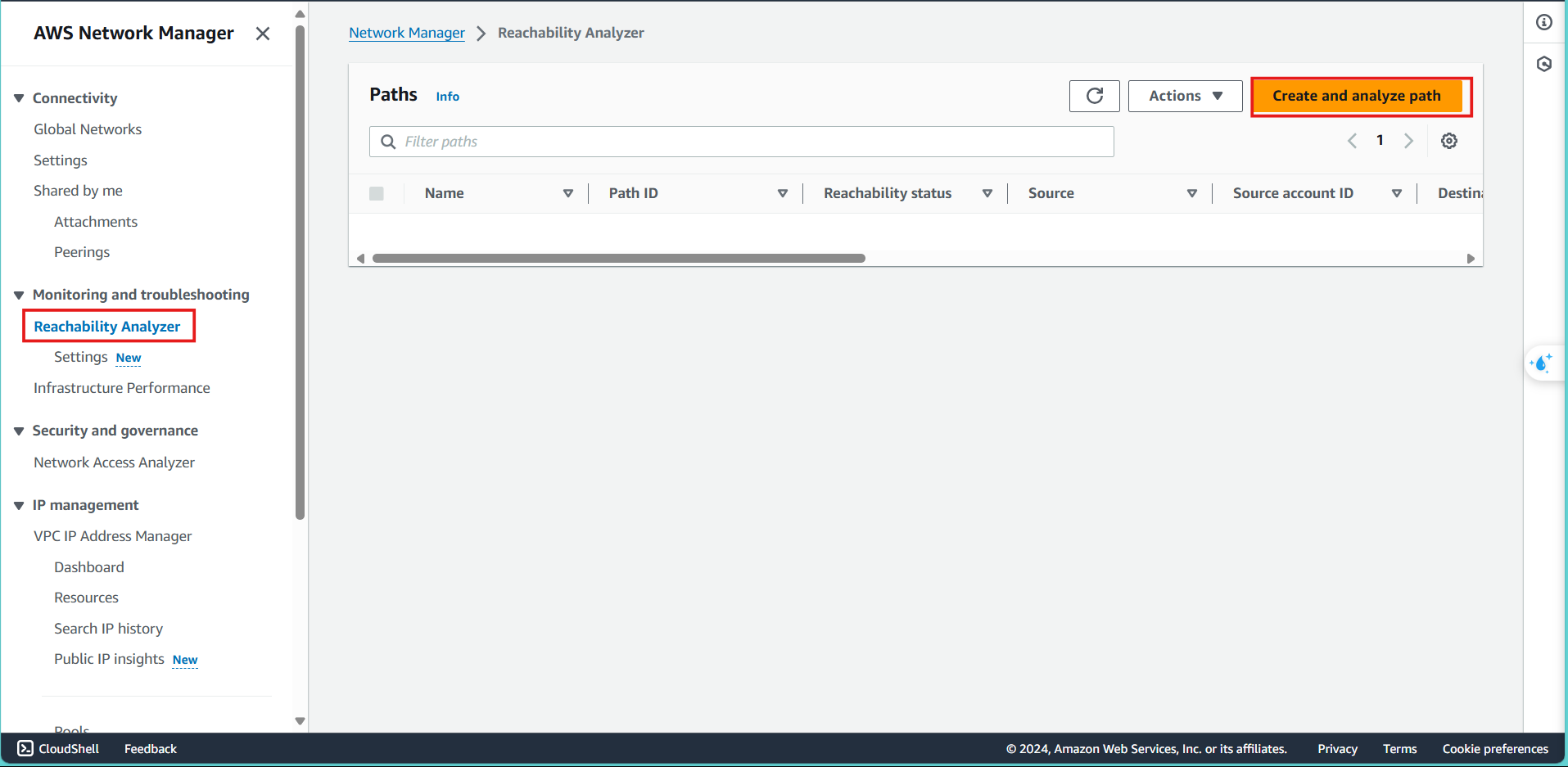Image resolution: width=1568 pixels, height=767 pixels.
Task: Open Paths Info link
Action: (447, 97)
